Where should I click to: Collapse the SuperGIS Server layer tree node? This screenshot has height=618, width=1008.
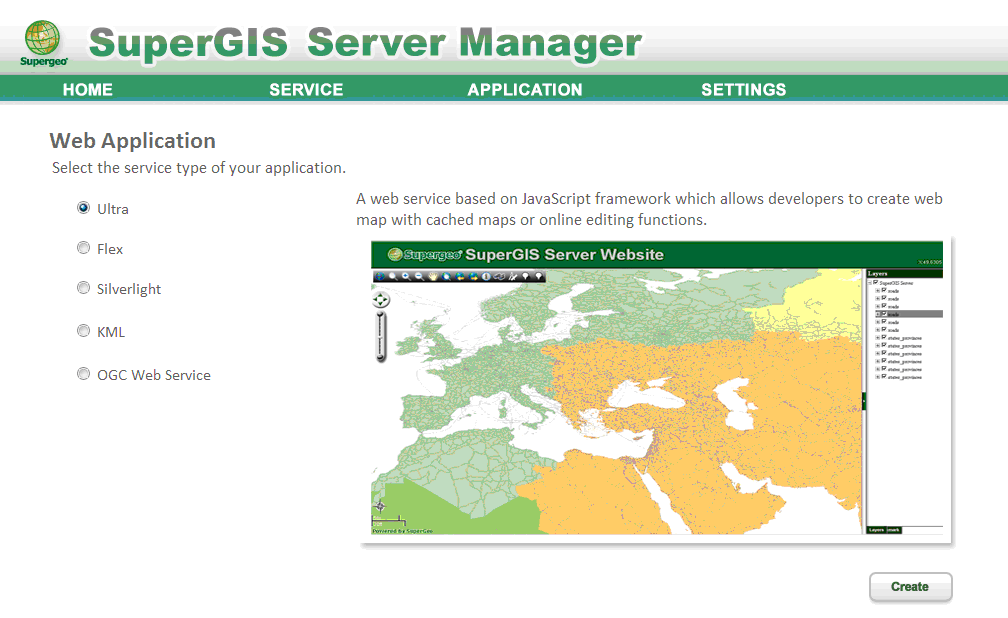[869, 283]
